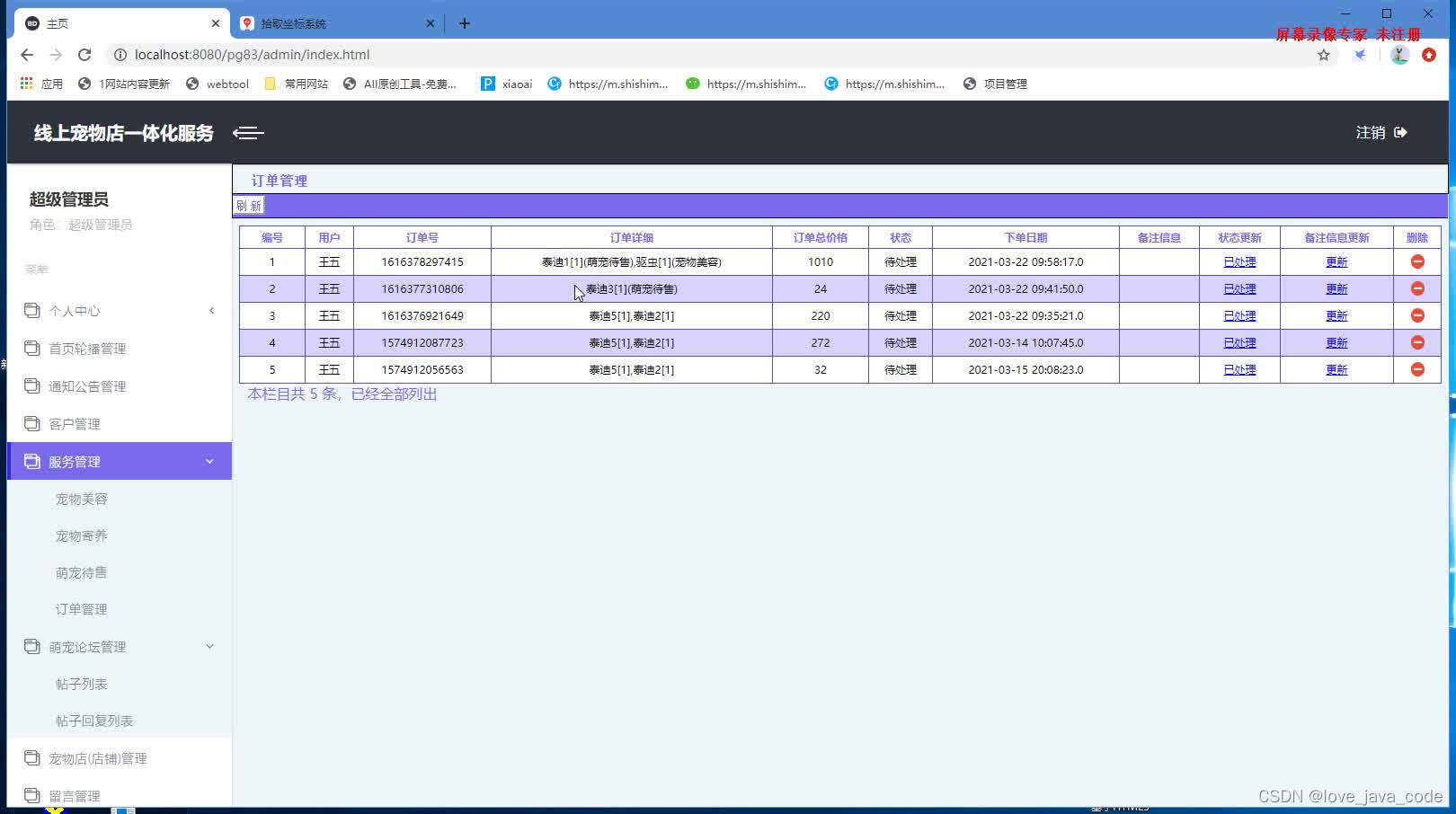Viewport: 1456px width, 814px height.
Task: Click the blue bird extension icon
Action: tap(1361, 55)
